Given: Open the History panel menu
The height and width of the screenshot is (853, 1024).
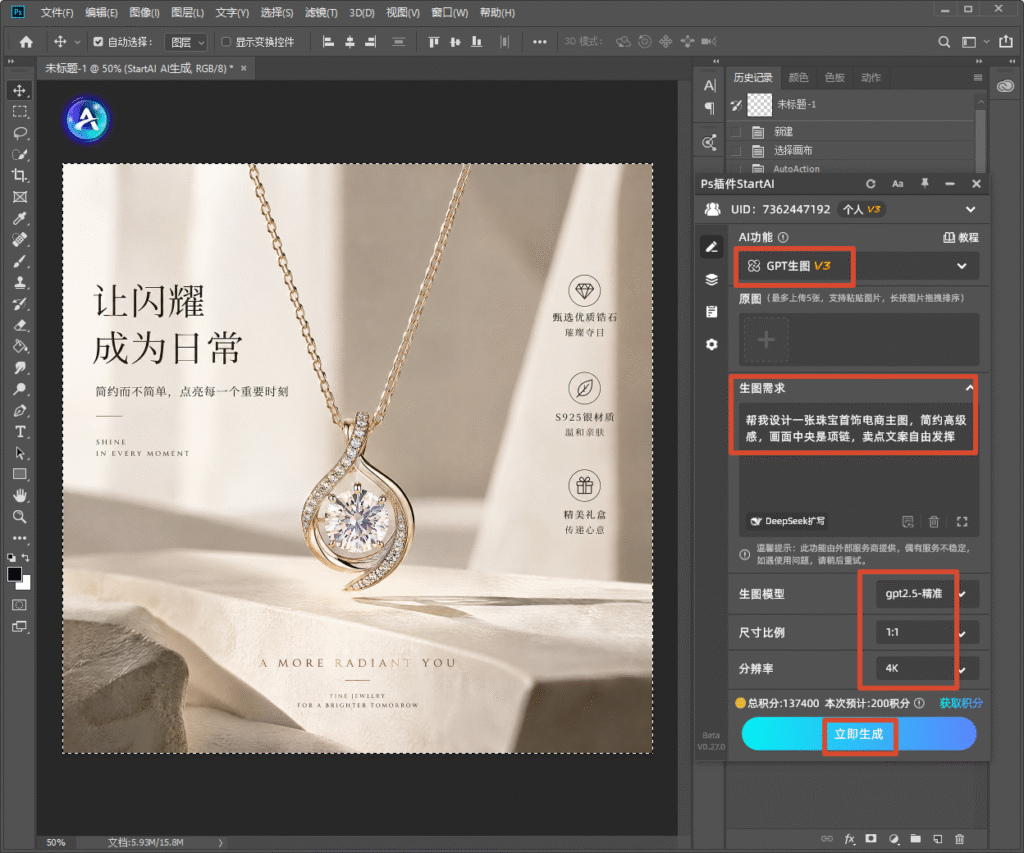Looking at the screenshot, I should coord(978,78).
